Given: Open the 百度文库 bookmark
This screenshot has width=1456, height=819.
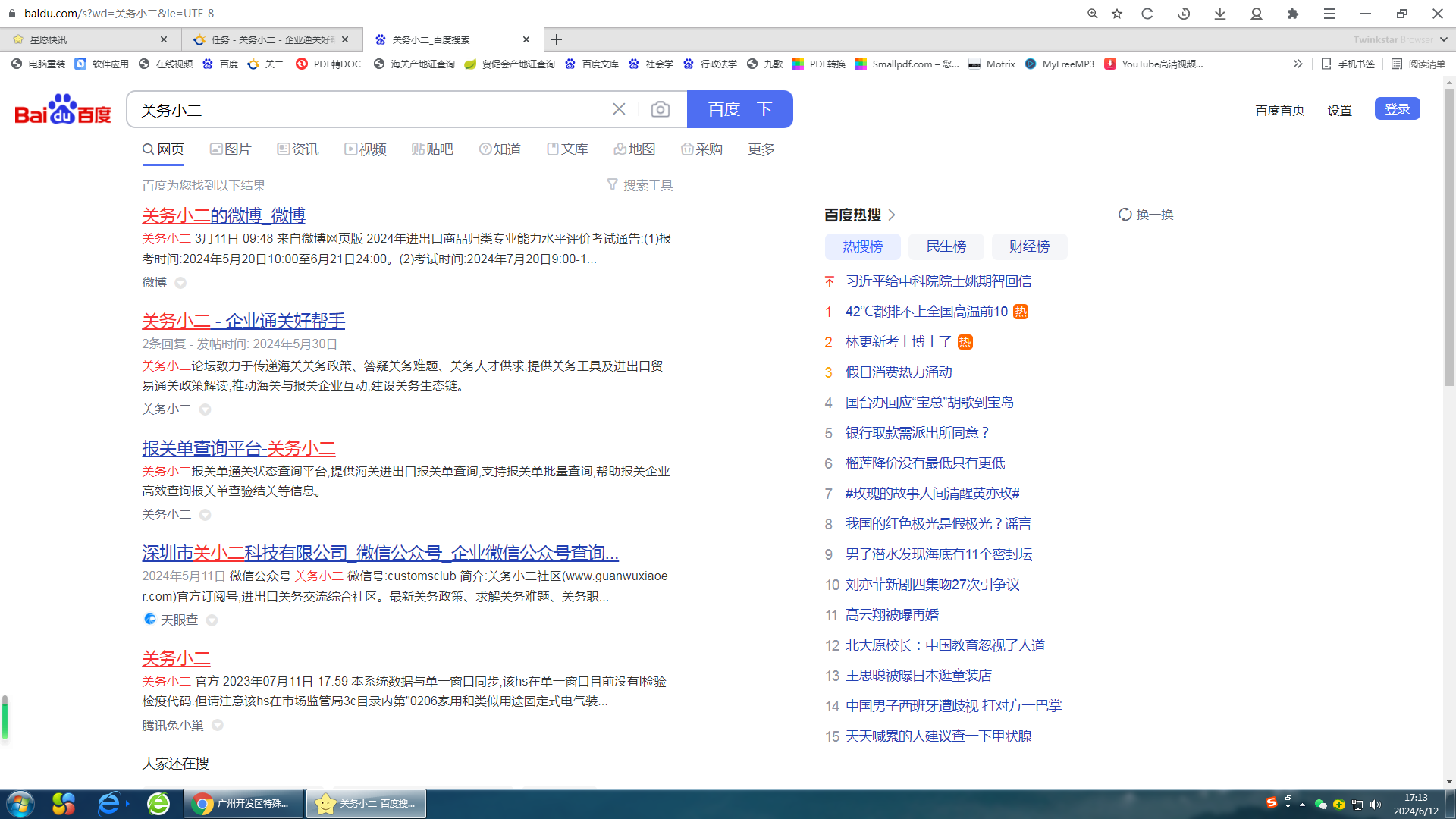Looking at the screenshot, I should (x=592, y=64).
